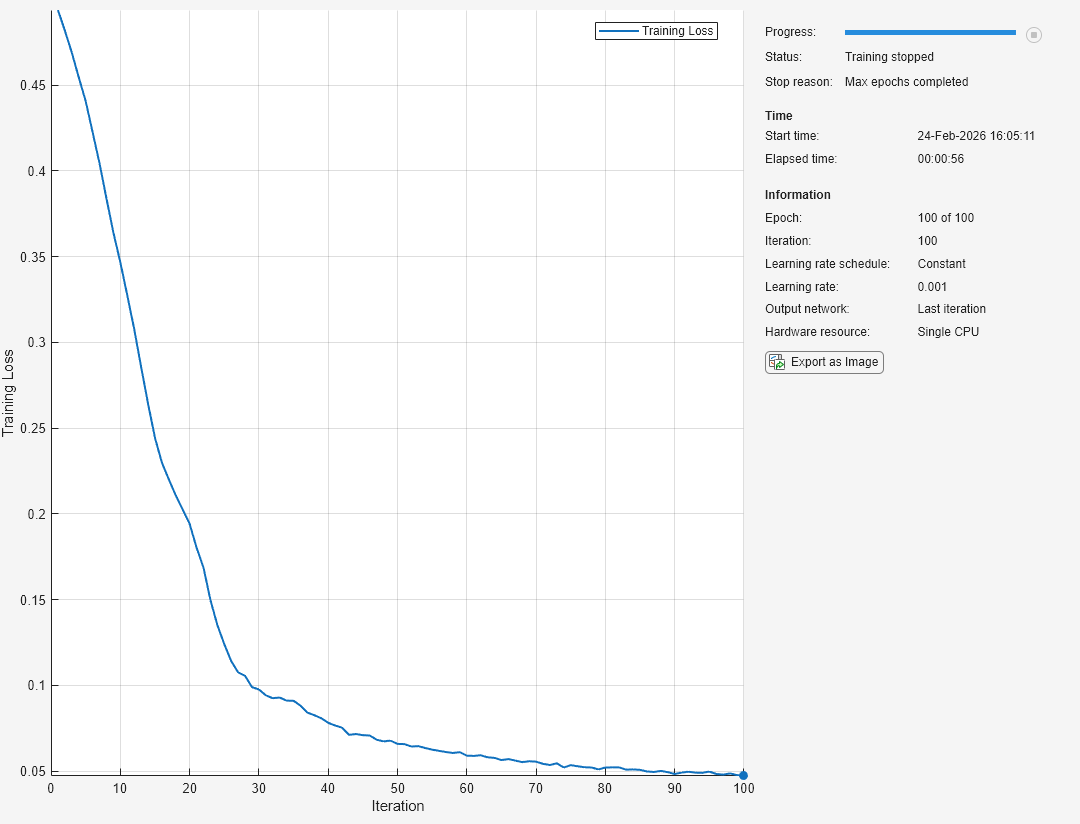Click the 'Learning rate schedule:' label

click(x=827, y=264)
